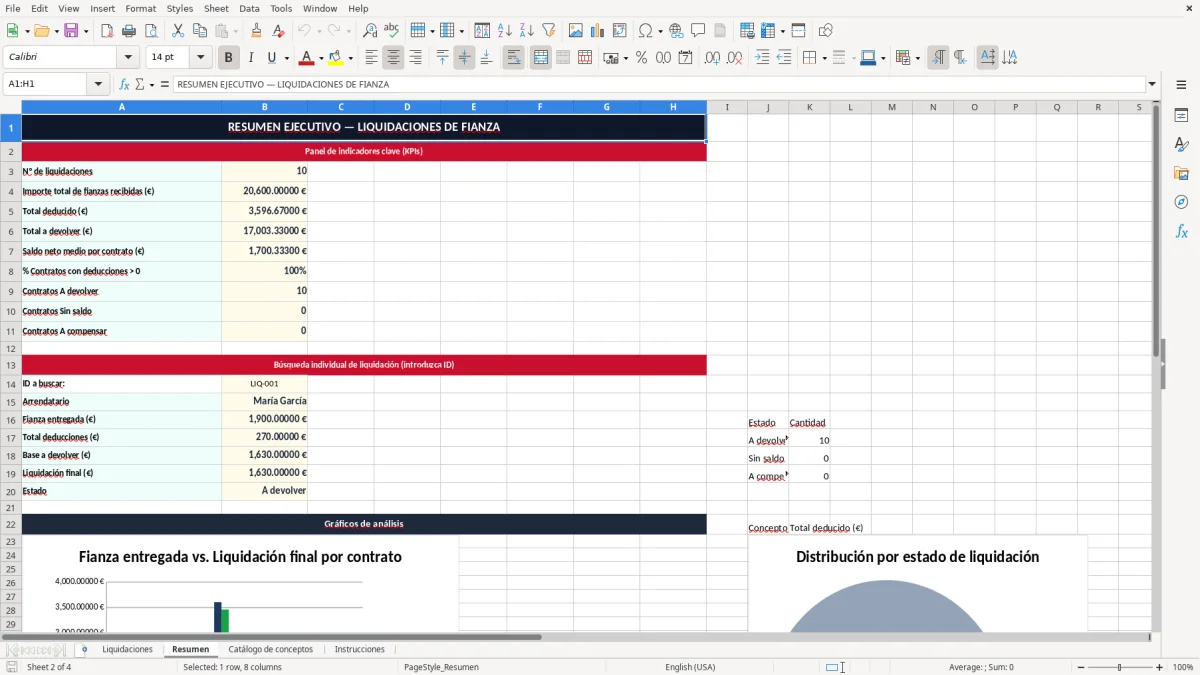Image resolution: width=1200 pixels, height=675 pixels.
Task: Open the Save icon dropdown arrow
Action: coord(86,31)
